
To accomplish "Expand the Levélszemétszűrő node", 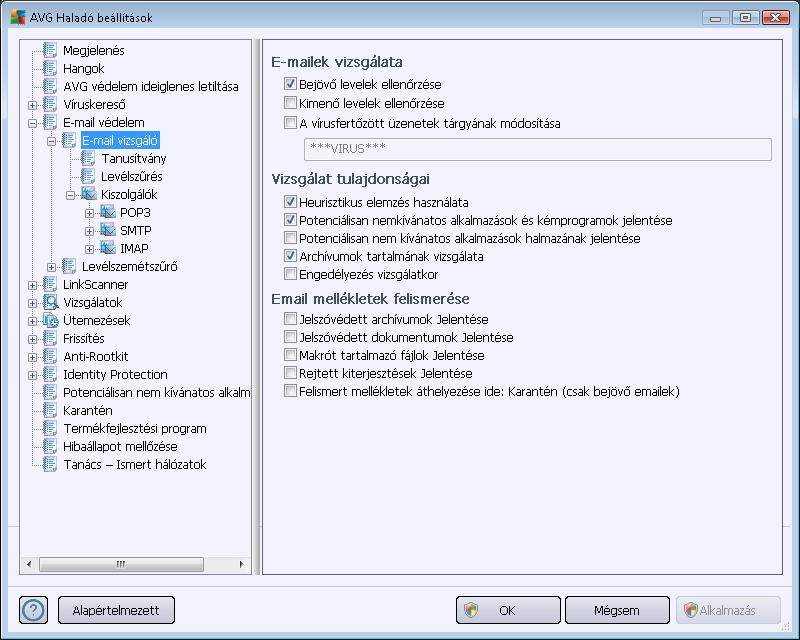I will (x=52, y=267).
